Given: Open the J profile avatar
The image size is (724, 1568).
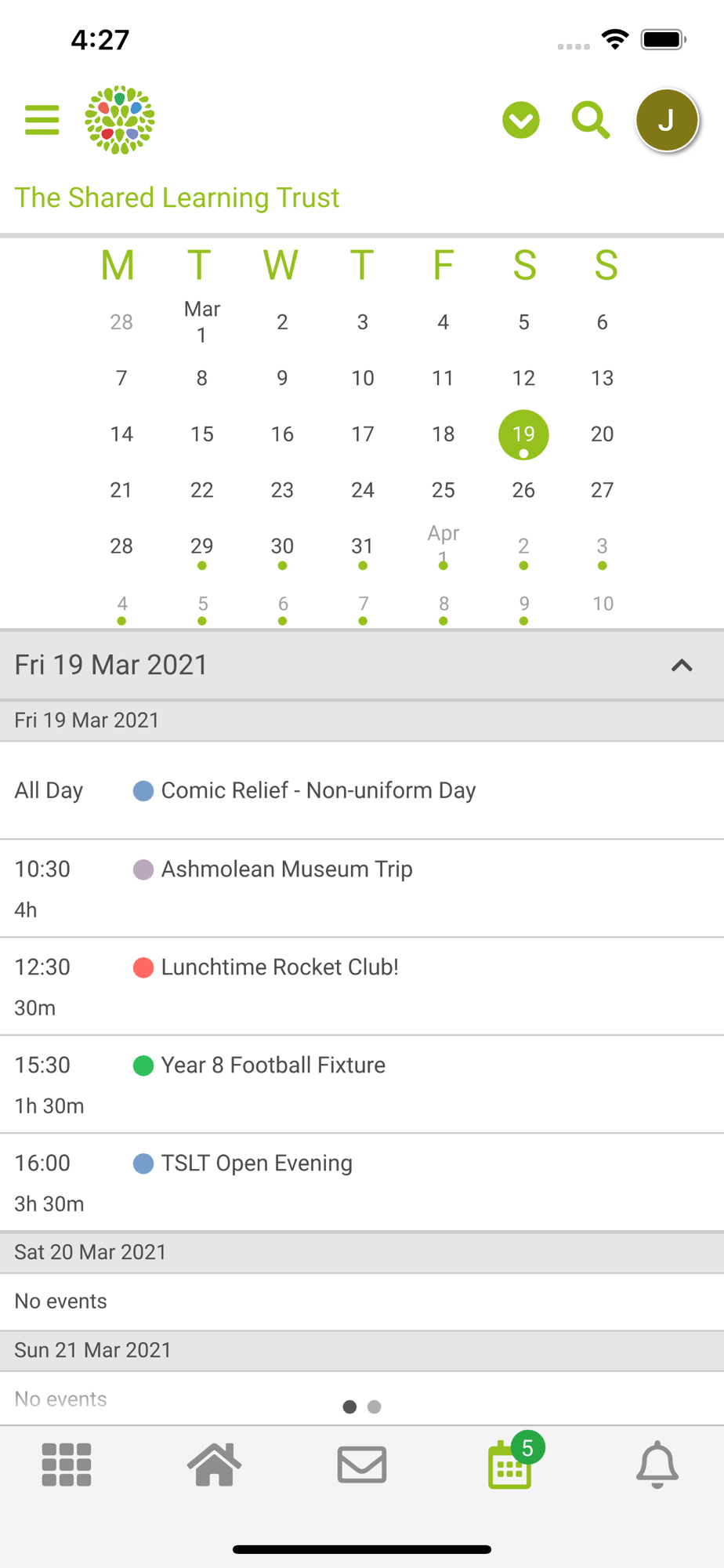Looking at the screenshot, I should click(x=667, y=120).
